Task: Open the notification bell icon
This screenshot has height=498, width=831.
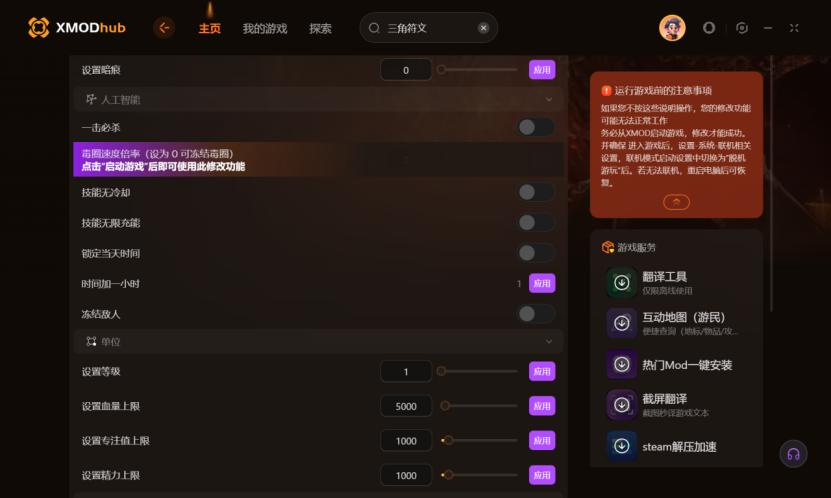Action: point(709,28)
